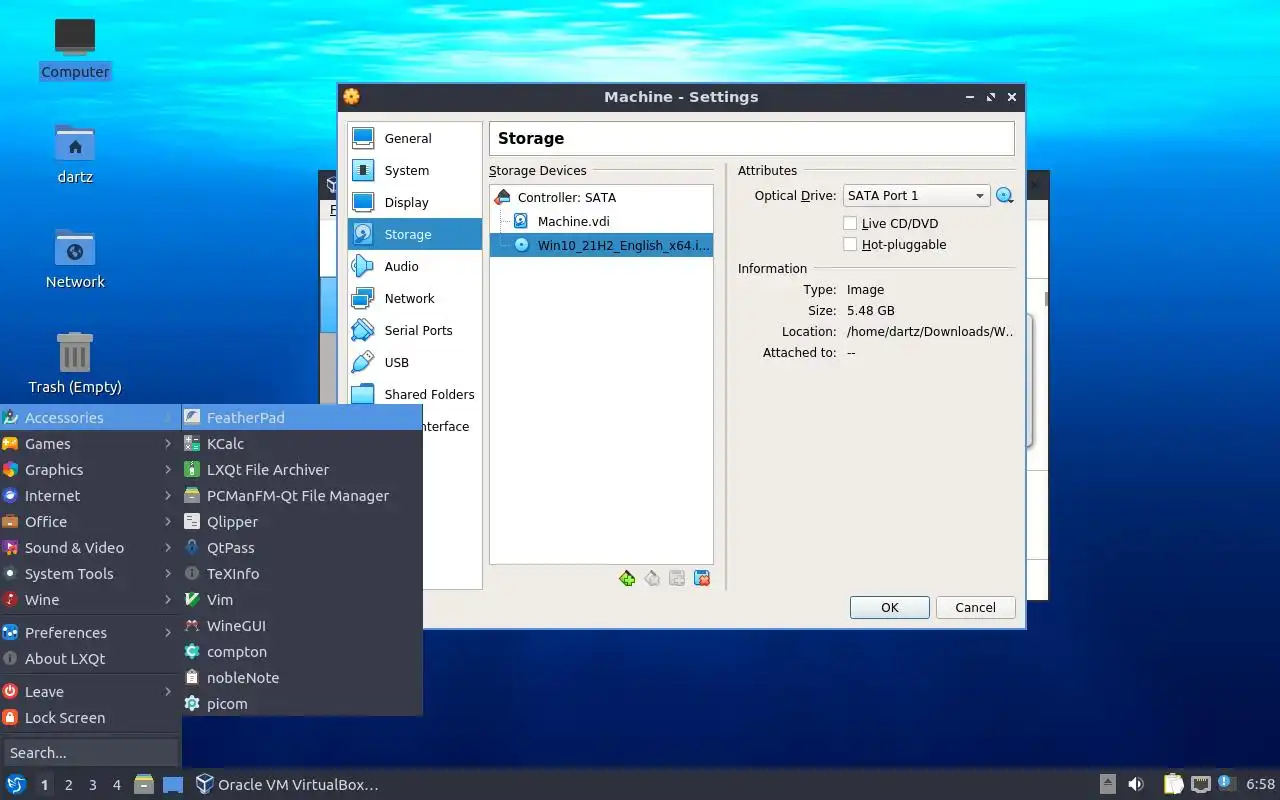
Task: Open the Network desktop icon
Action: tap(75, 259)
